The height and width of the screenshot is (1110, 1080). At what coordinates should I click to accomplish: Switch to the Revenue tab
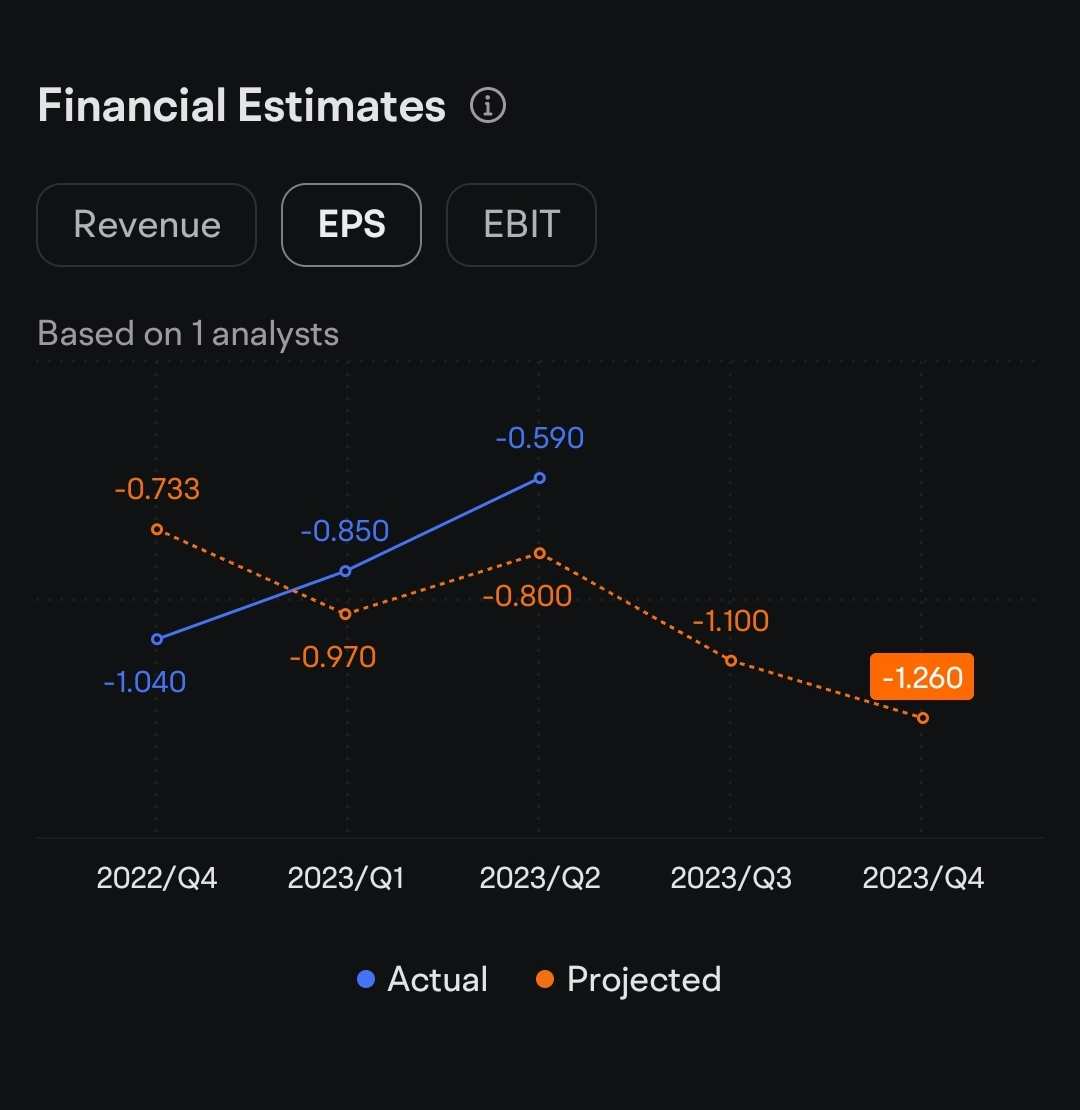point(146,225)
